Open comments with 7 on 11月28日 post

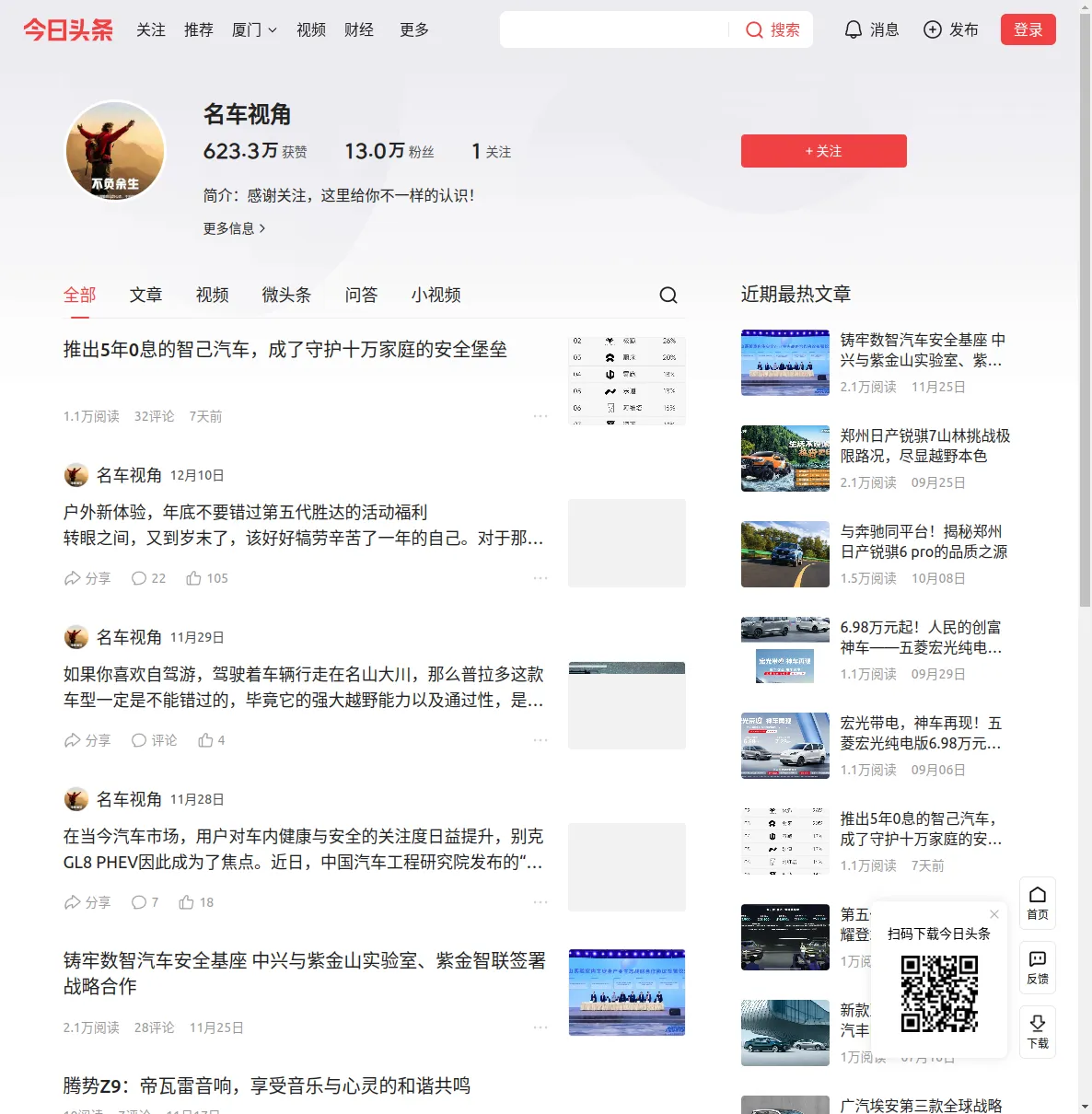pos(145,902)
